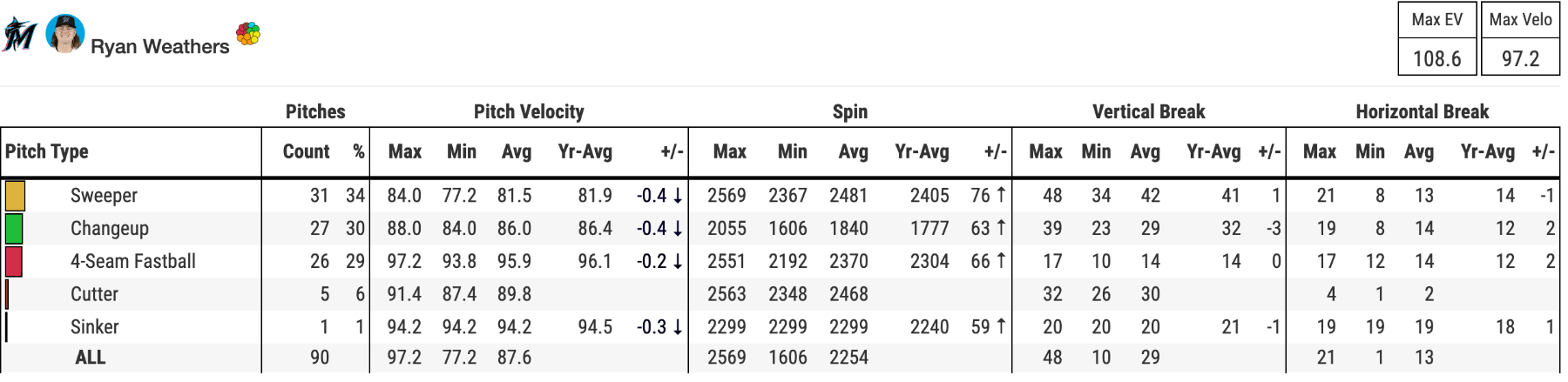The image size is (1568, 382).
Task: Select the ALL totals row label
Action: click(x=91, y=358)
